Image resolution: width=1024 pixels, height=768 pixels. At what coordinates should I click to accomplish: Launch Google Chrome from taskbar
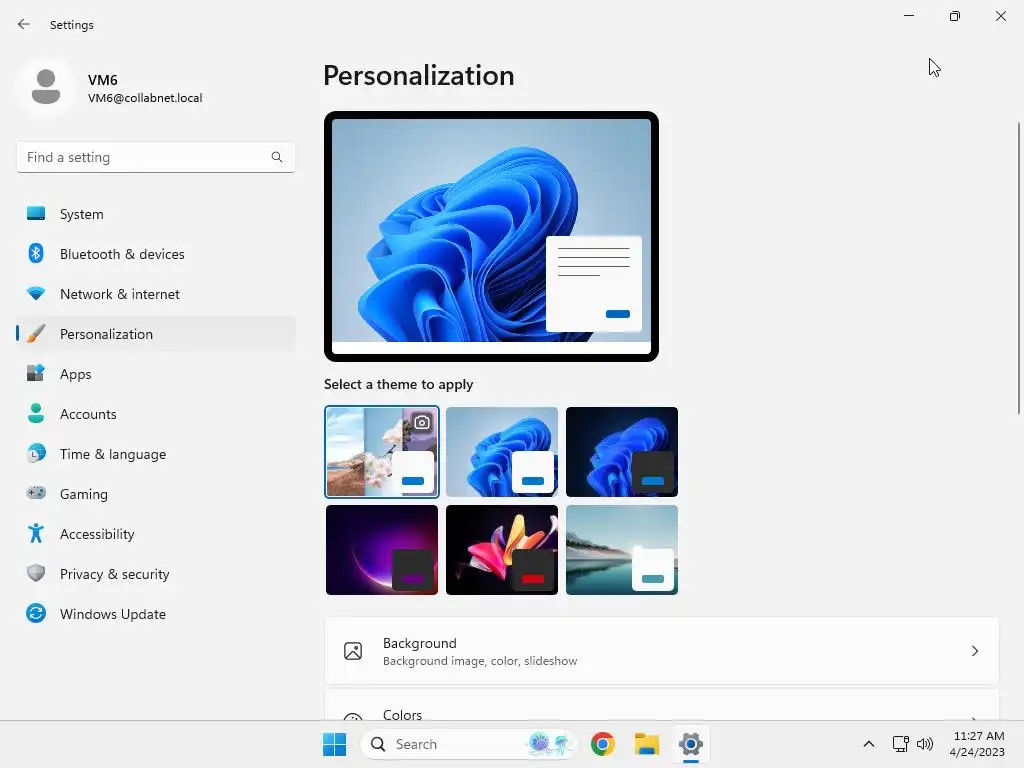pyautogui.click(x=603, y=744)
